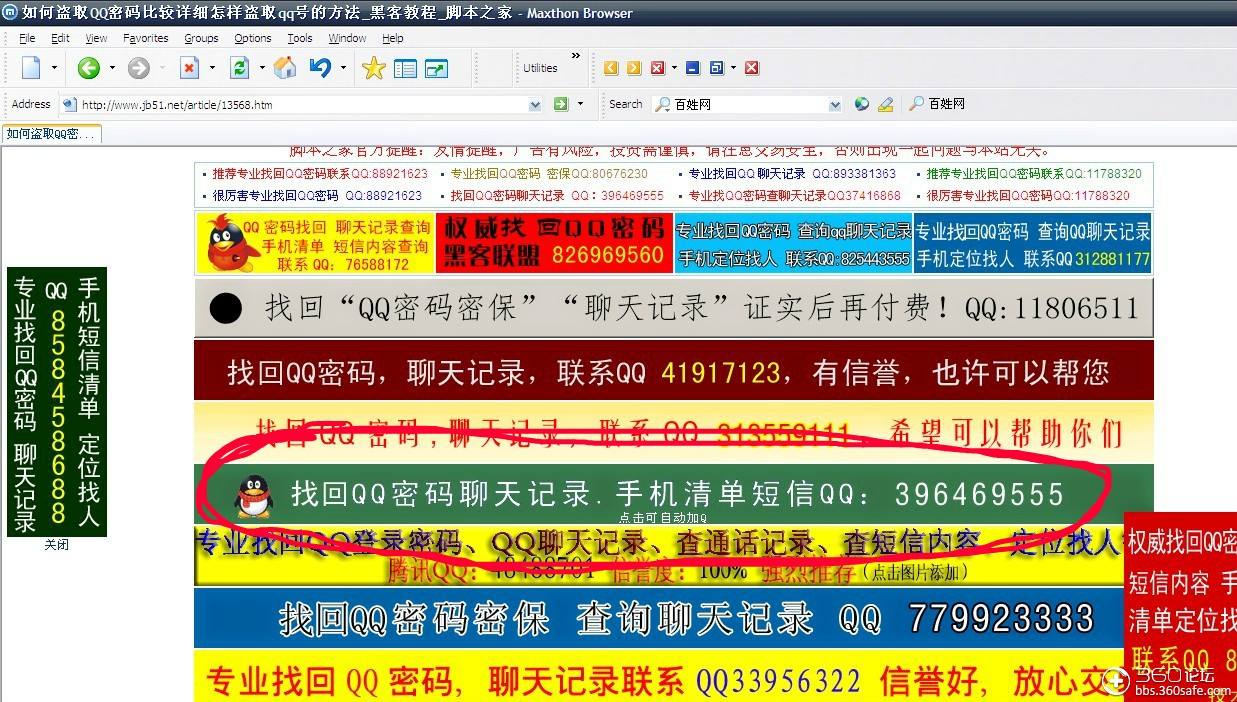
Task: Click the Utilities toolbar button
Action: click(x=540, y=68)
